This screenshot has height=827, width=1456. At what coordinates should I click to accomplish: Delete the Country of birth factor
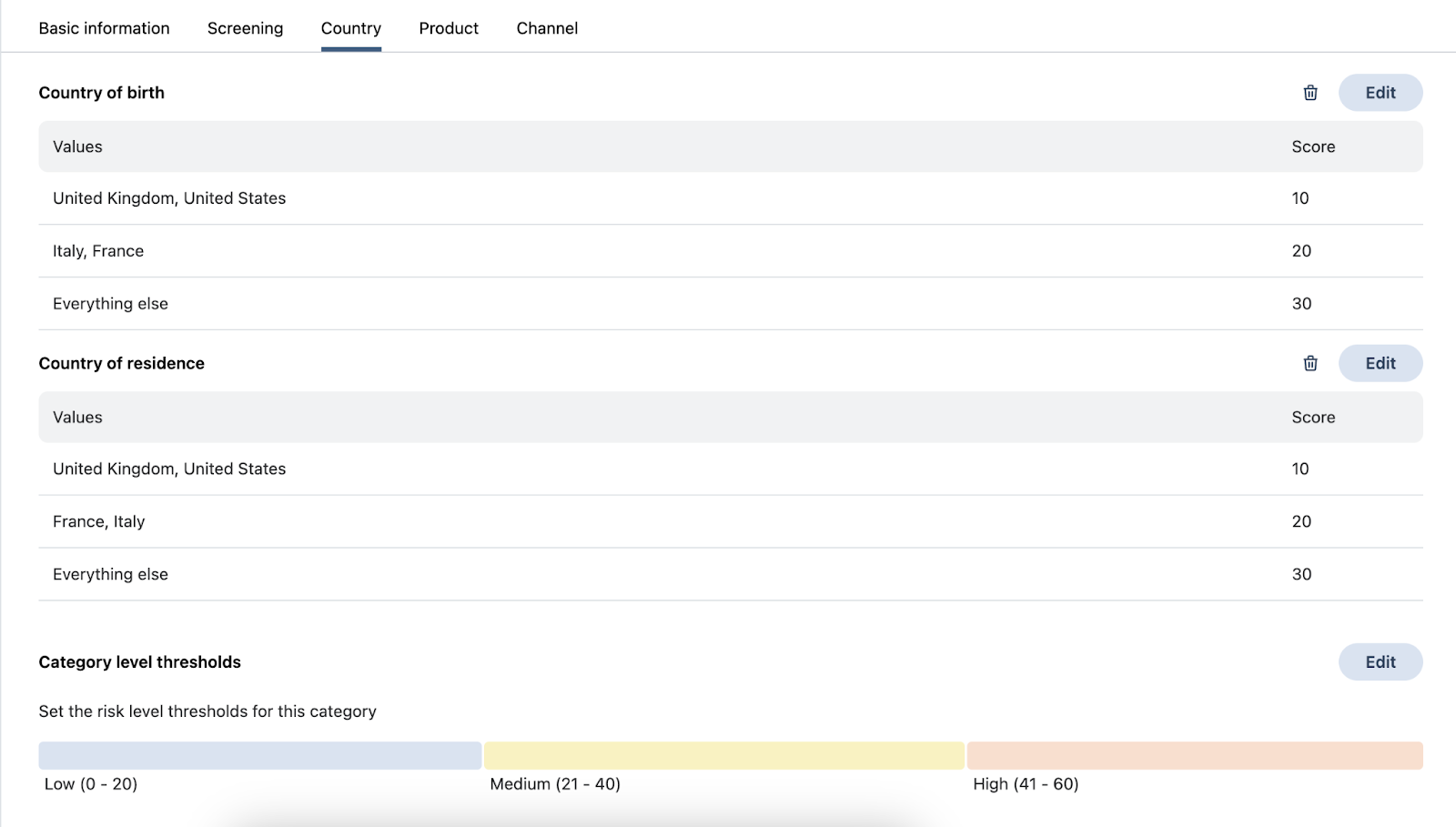coord(1309,93)
